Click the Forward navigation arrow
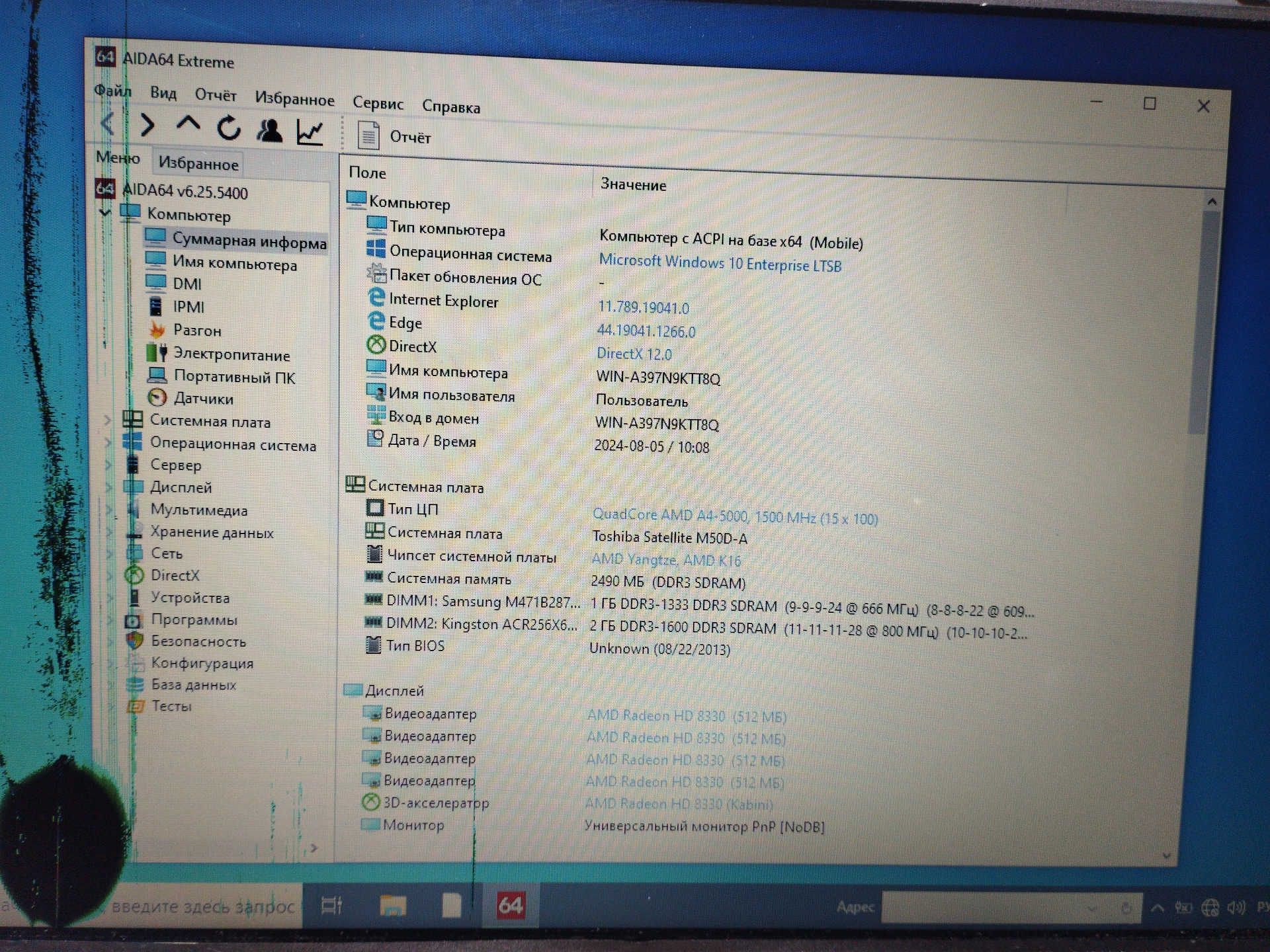The image size is (1270, 952). coord(148,125)
